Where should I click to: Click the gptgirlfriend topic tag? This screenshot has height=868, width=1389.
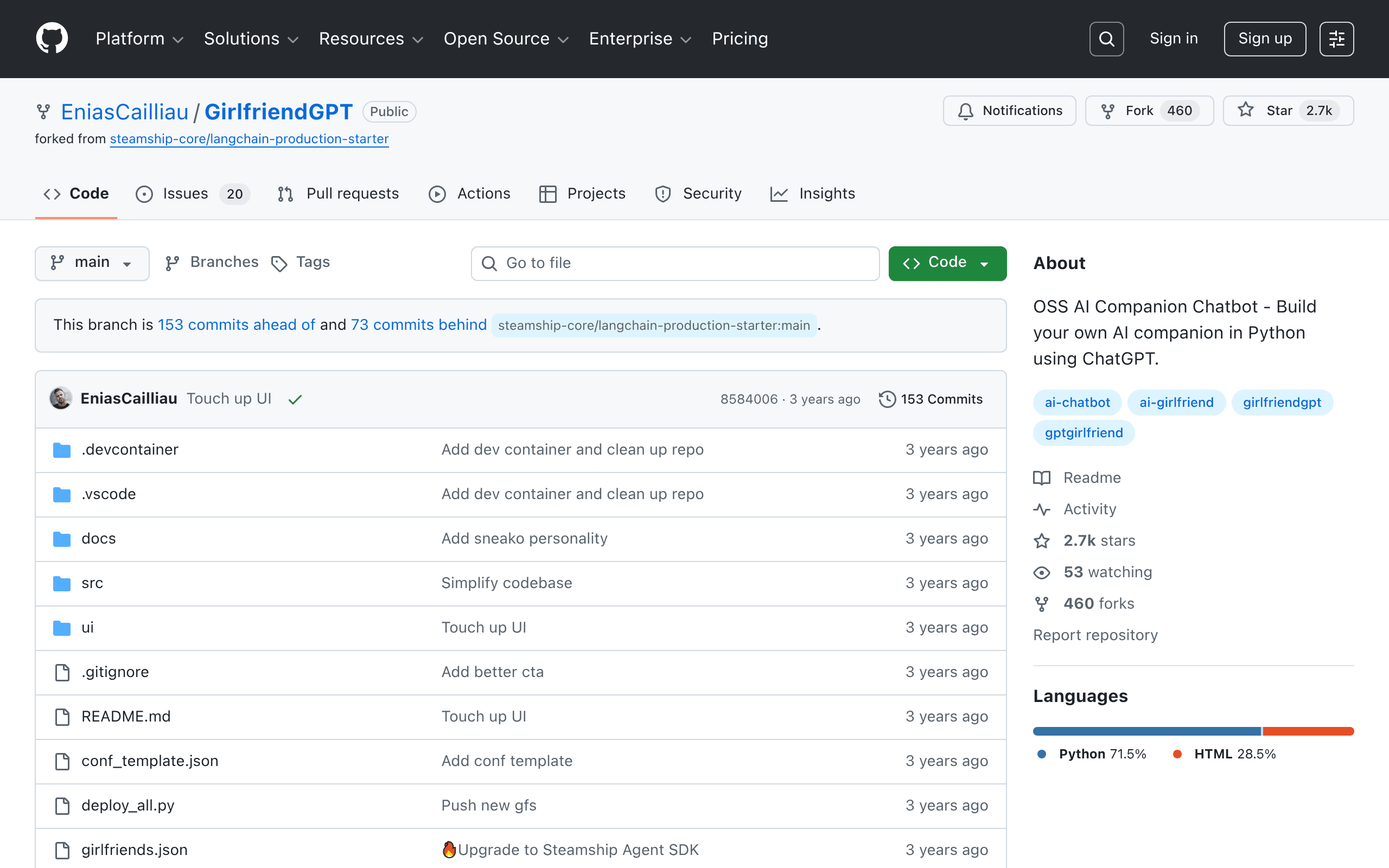click(1084, 433)
